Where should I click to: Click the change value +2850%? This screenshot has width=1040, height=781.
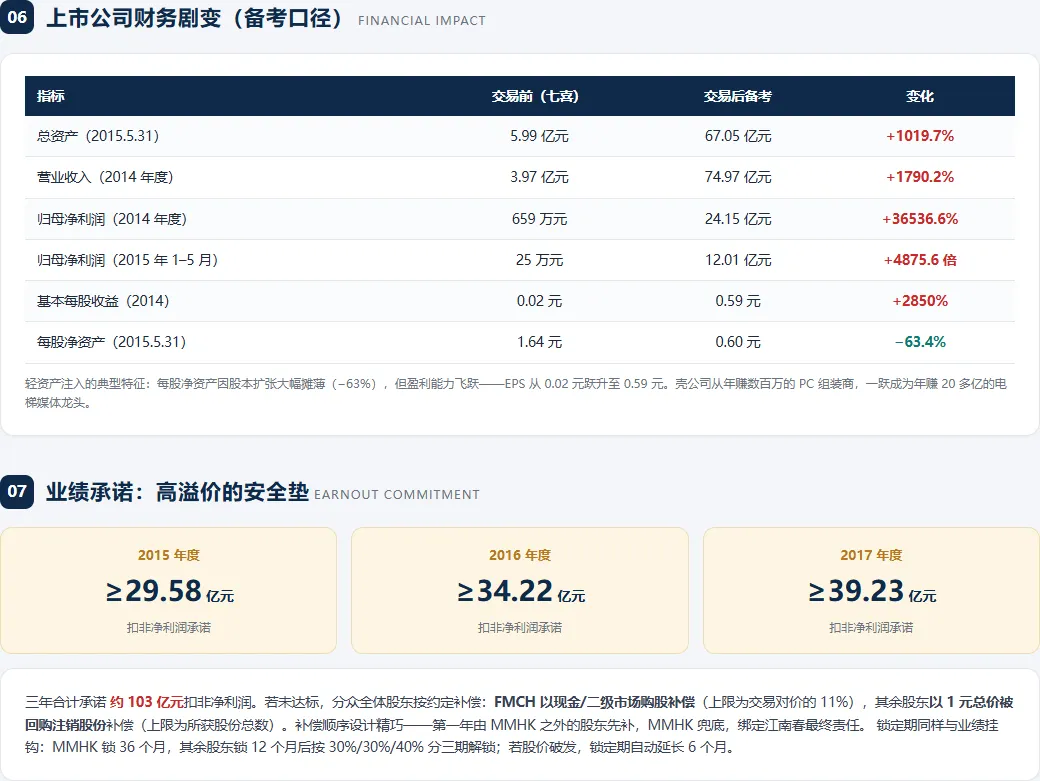click(x=920, y=301)
